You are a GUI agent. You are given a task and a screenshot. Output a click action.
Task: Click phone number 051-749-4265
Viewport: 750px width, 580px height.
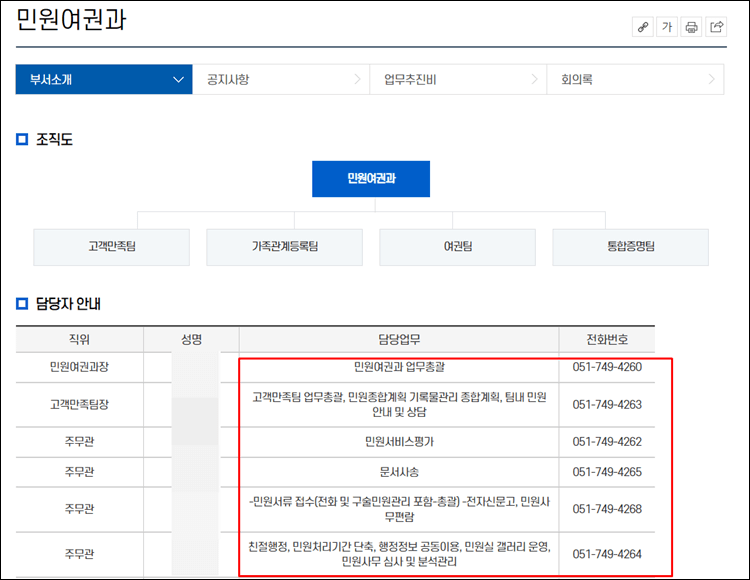coord(607,472)
